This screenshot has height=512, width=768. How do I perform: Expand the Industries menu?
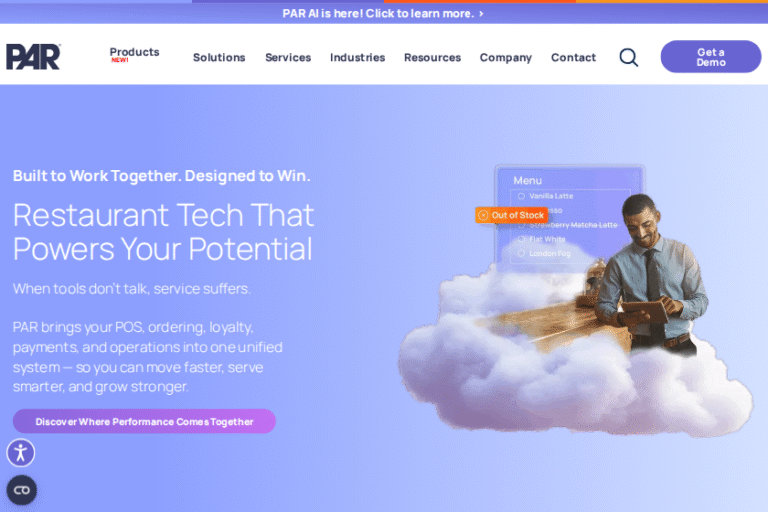[358, 57]
